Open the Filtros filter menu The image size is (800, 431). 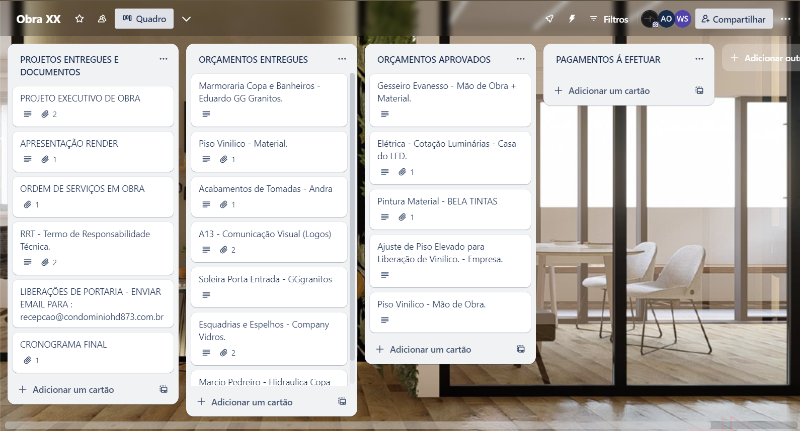click(609, 19)
